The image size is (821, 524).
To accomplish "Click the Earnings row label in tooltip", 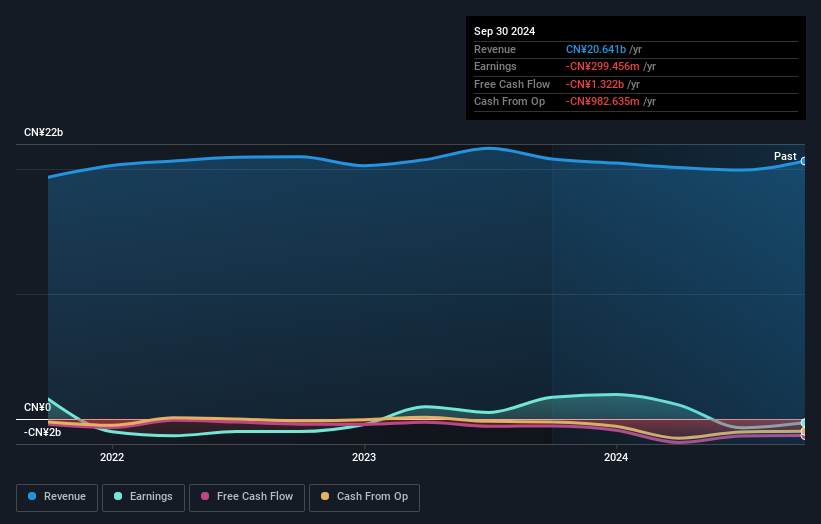I will (x=495, y=66).
